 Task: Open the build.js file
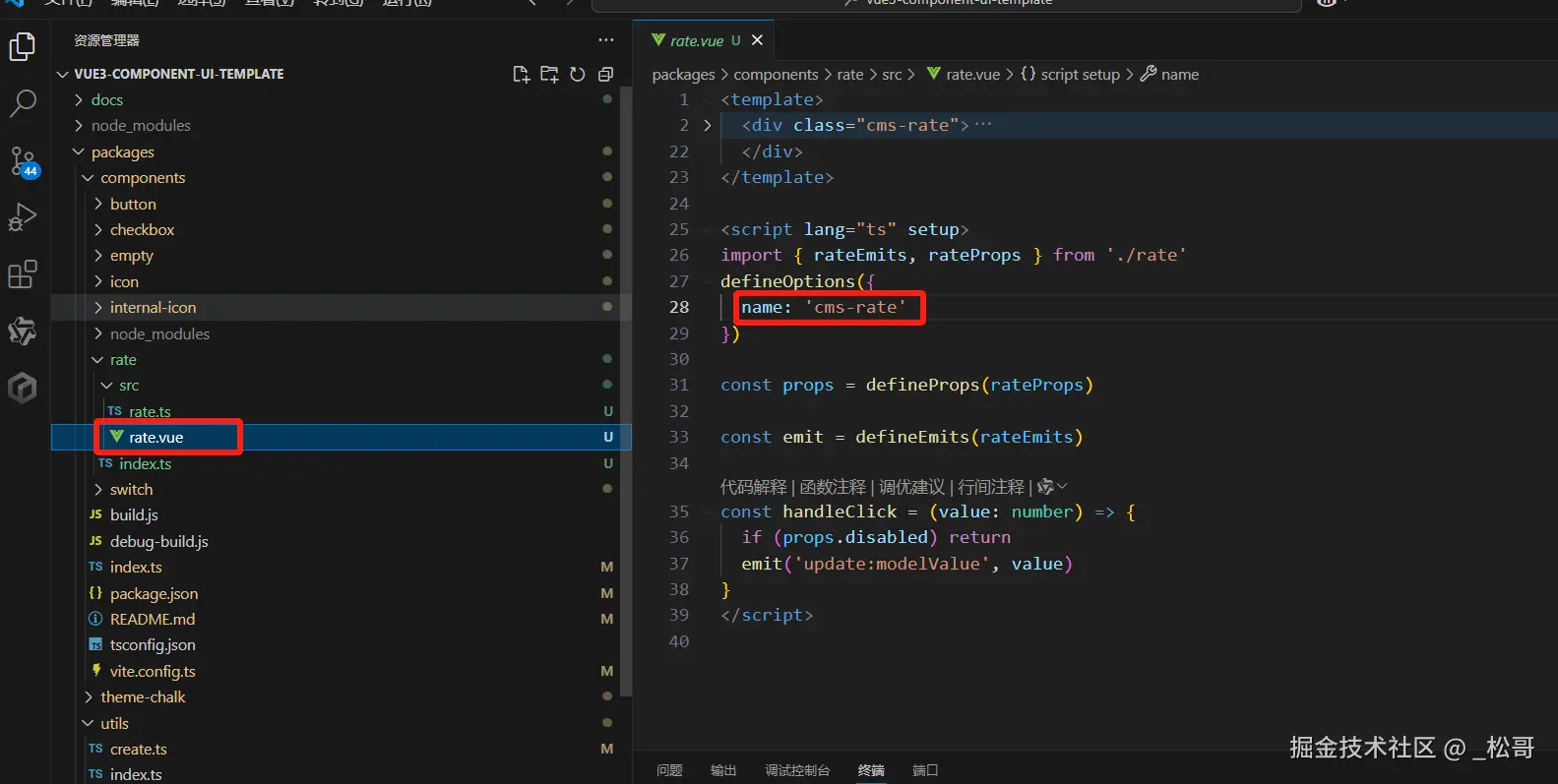(x=134, y=514)
